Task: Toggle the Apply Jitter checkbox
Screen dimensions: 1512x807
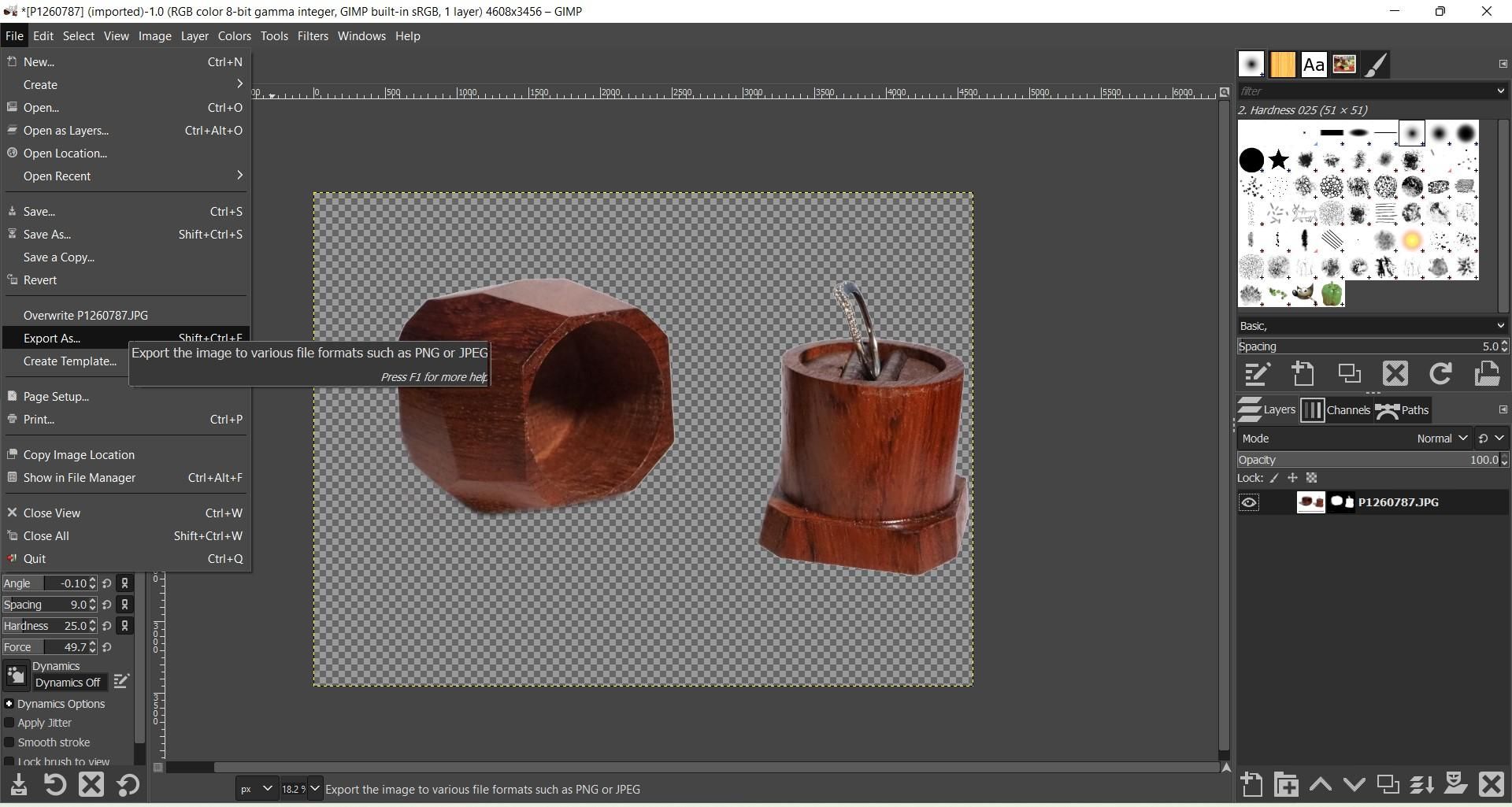Action: pos(9,723)
